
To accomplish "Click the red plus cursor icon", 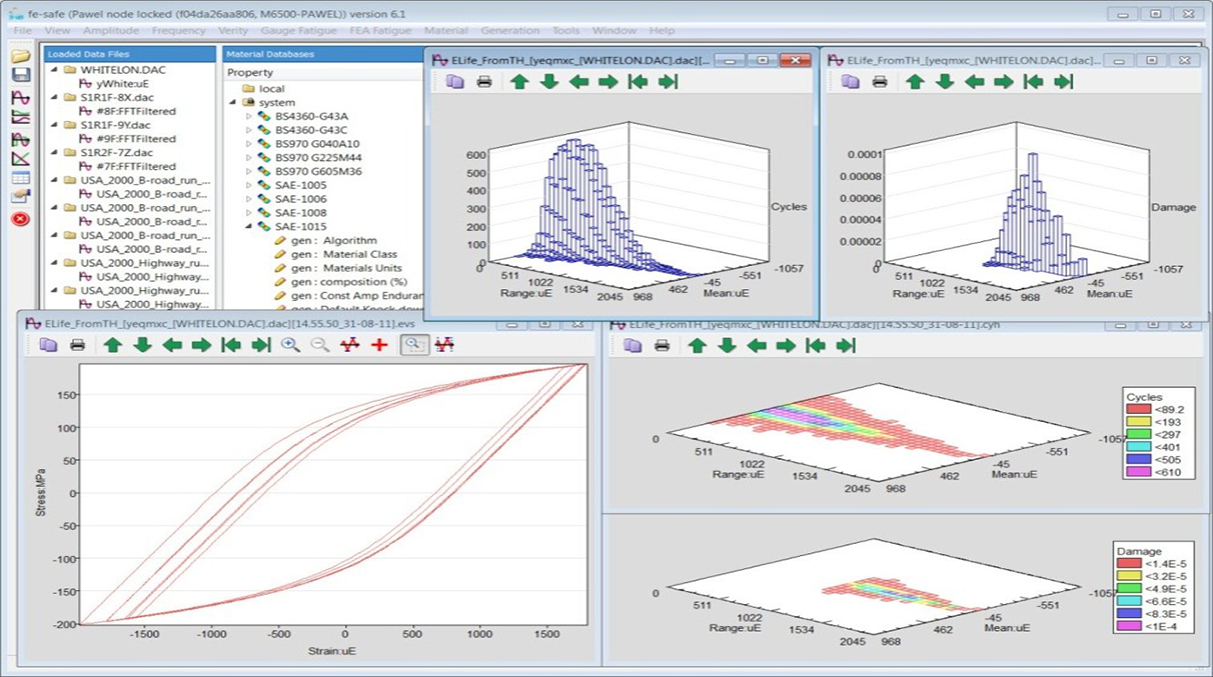I will tap(379, 345).
